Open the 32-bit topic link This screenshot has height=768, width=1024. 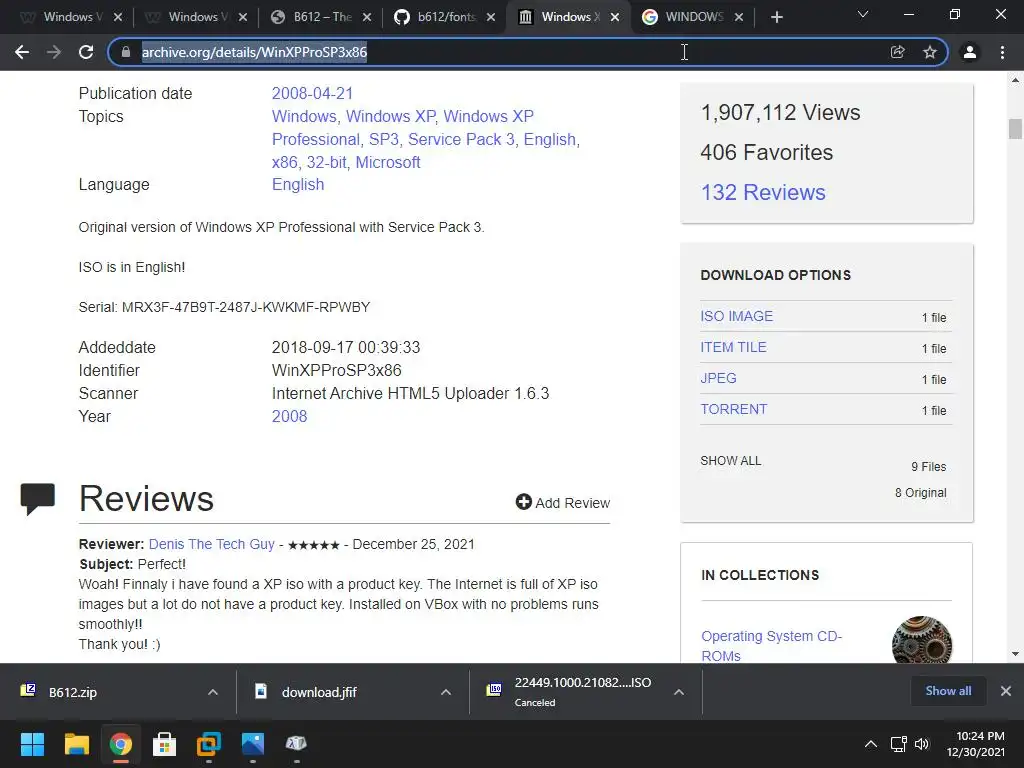(x=327, y=163)
